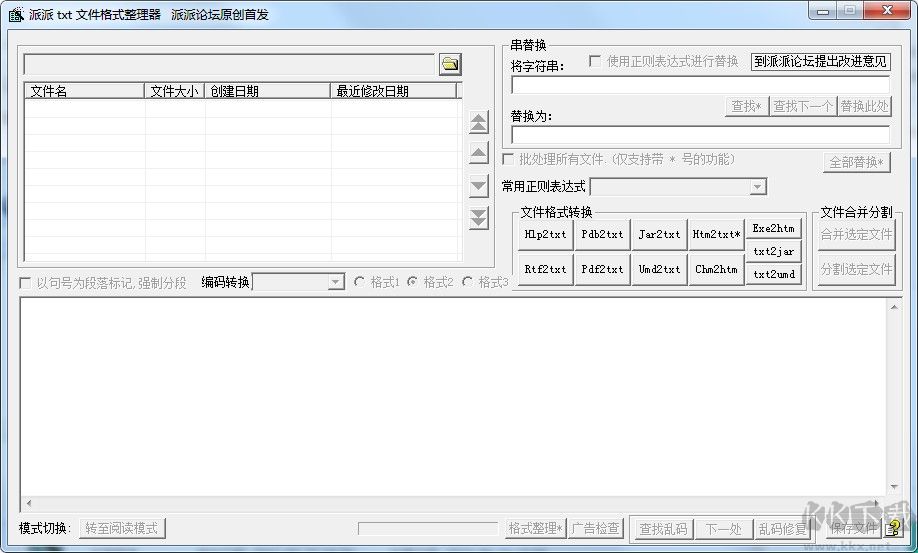
Task: Click Exe2htm conversion button
Action: tap(773, 229)
